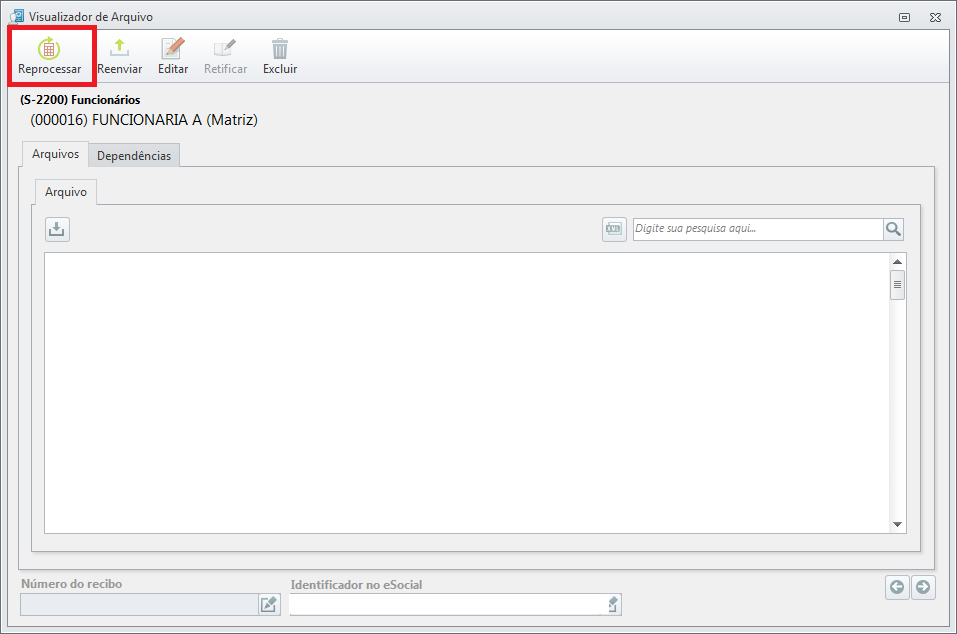
Task: Click the XML view icon beside search
Action: (614, 229)
